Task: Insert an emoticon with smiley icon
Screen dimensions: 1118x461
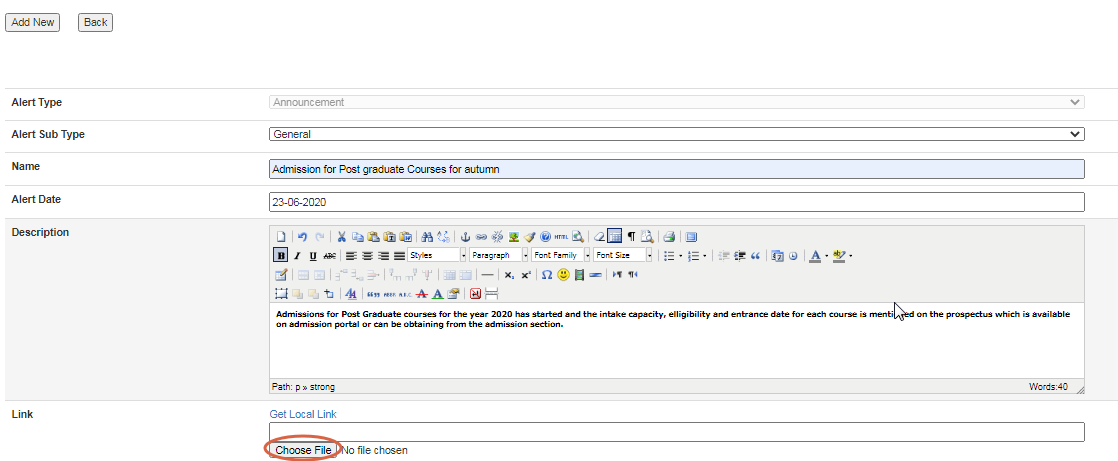Action: coord(564,274)
